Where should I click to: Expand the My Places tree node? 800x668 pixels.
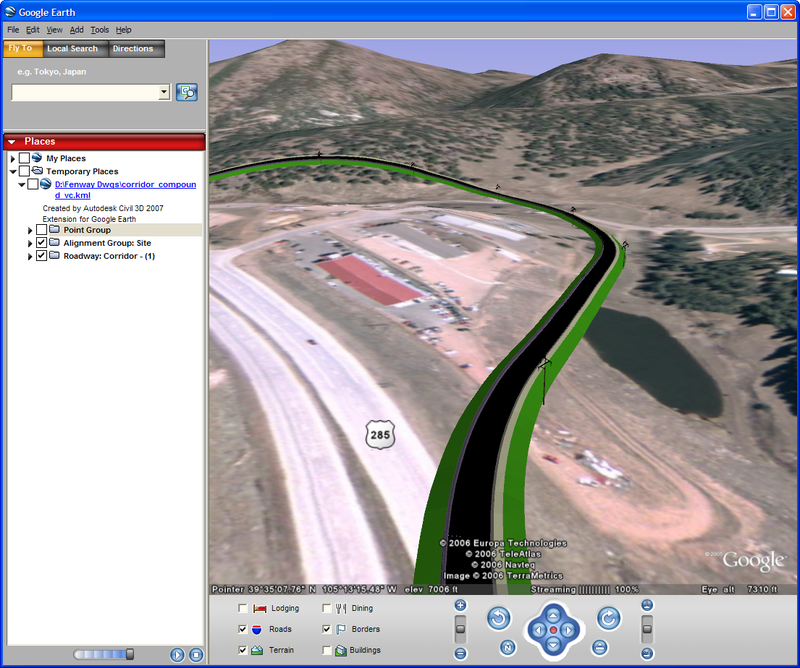tap(12, 159)
